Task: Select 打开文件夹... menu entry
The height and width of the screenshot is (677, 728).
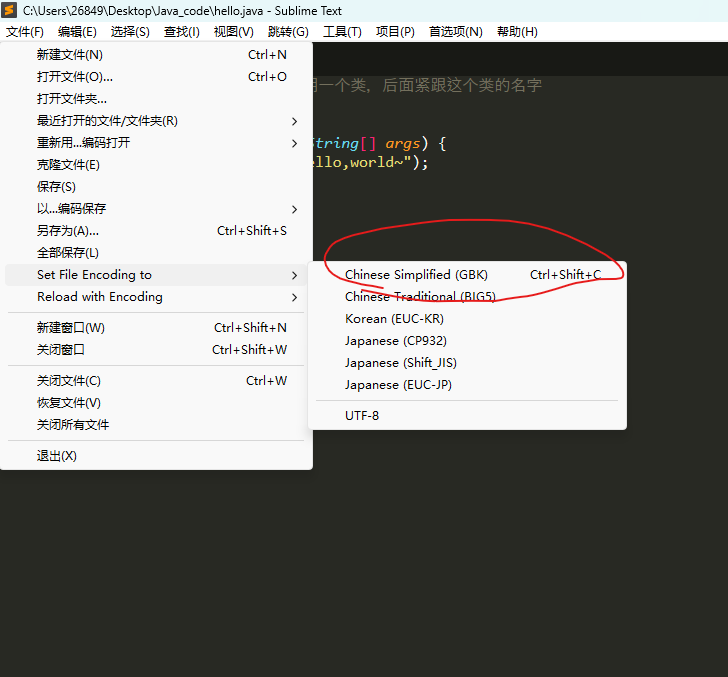Action: click(156, 99)
